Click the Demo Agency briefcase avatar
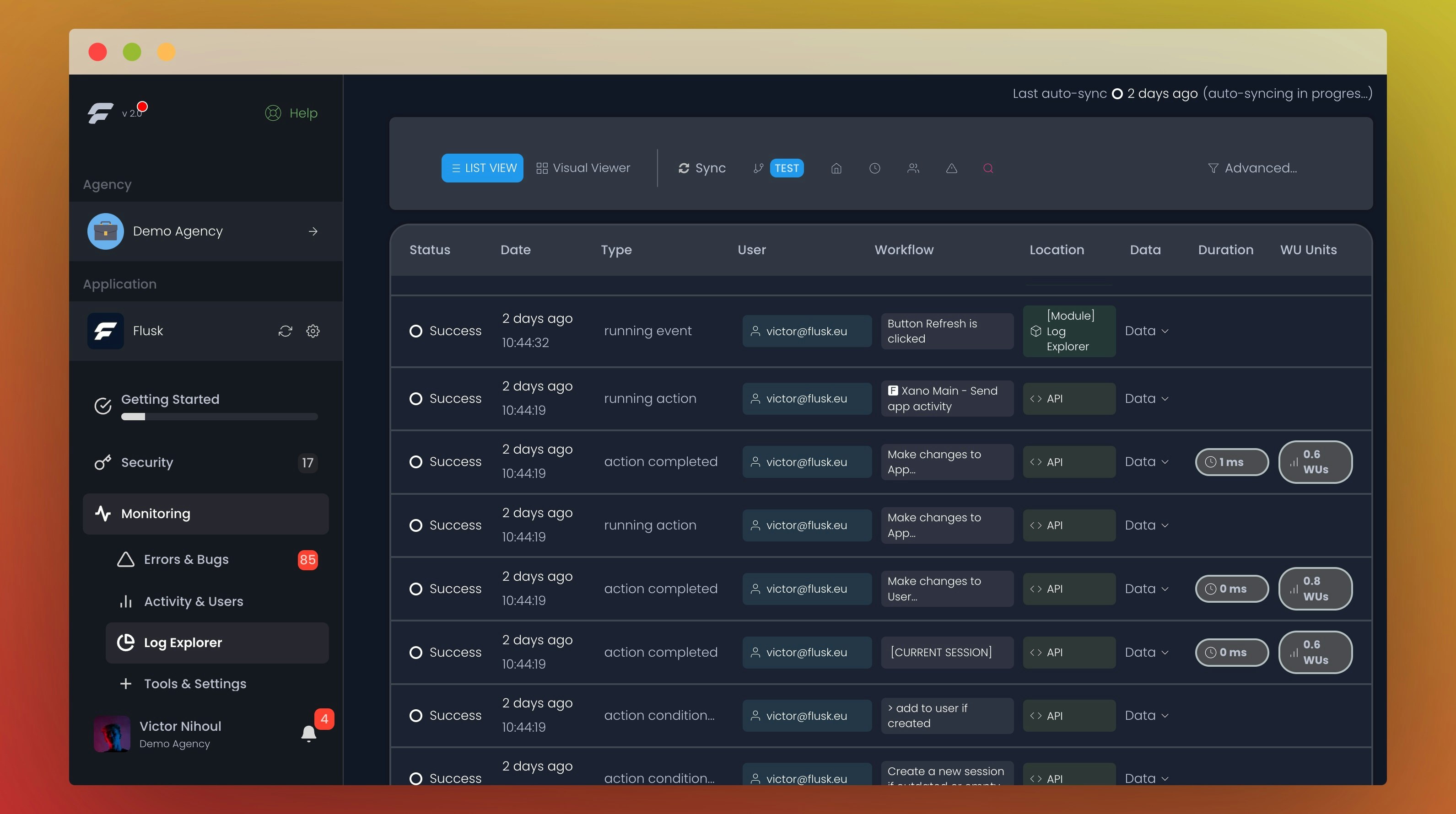 pyautogui.click(x=105, y=231)
